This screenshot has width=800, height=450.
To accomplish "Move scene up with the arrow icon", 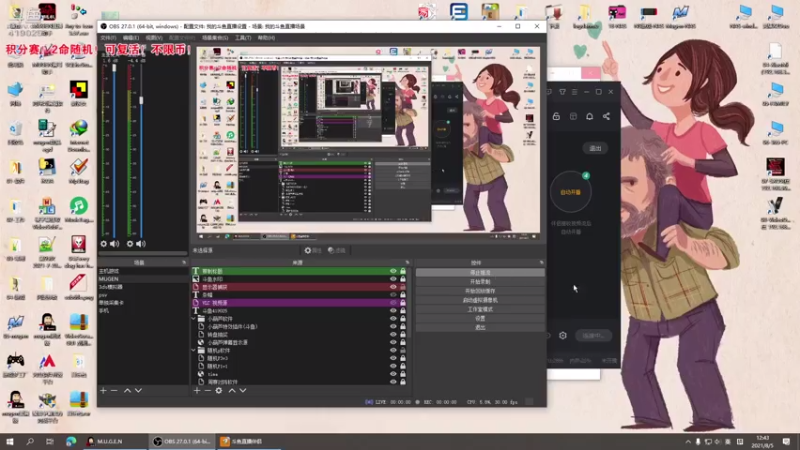I will tap(128, 390).
